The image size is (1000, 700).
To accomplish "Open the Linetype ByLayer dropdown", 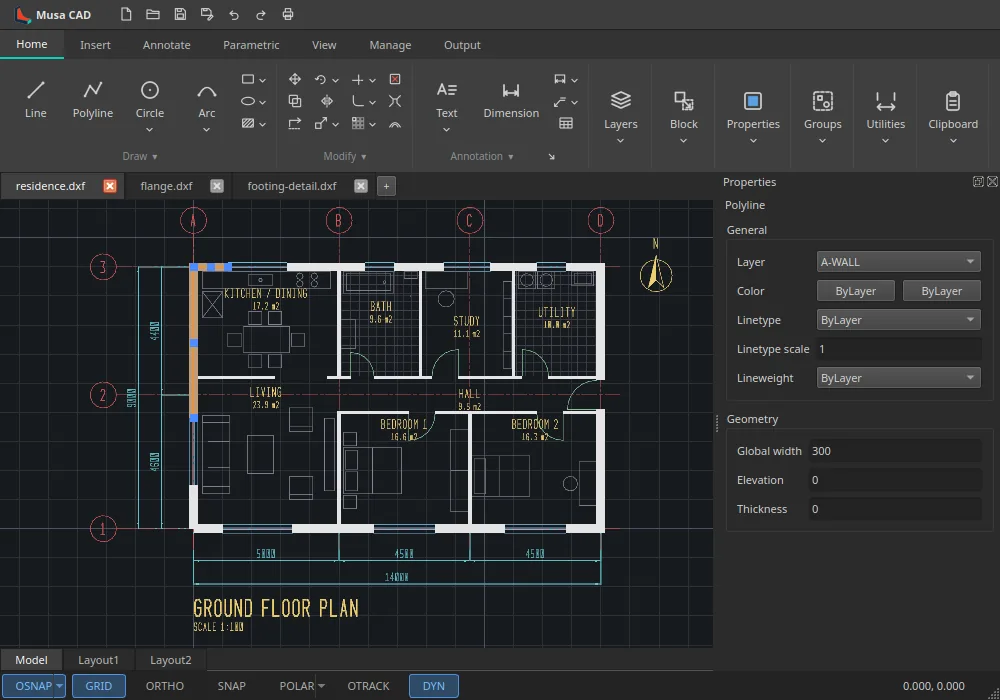I will 899,319.
